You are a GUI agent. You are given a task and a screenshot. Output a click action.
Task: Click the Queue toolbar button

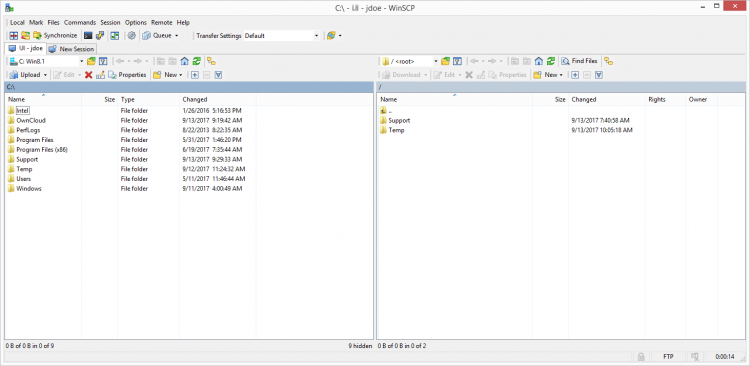[157, 35]
